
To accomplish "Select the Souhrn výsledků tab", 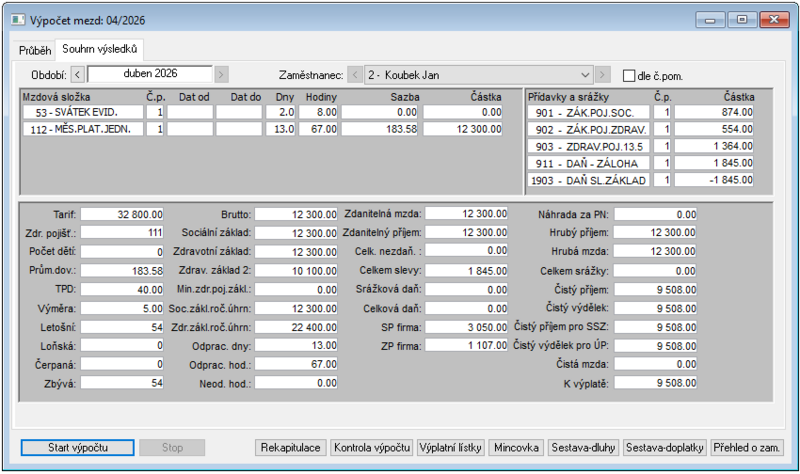I will click(x=99, y=49).
